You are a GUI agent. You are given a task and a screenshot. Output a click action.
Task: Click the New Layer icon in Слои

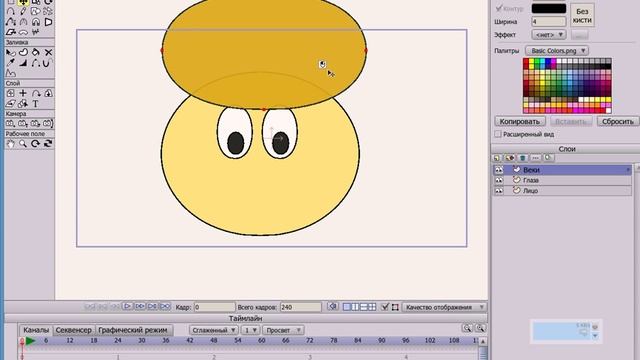point(497,158)
